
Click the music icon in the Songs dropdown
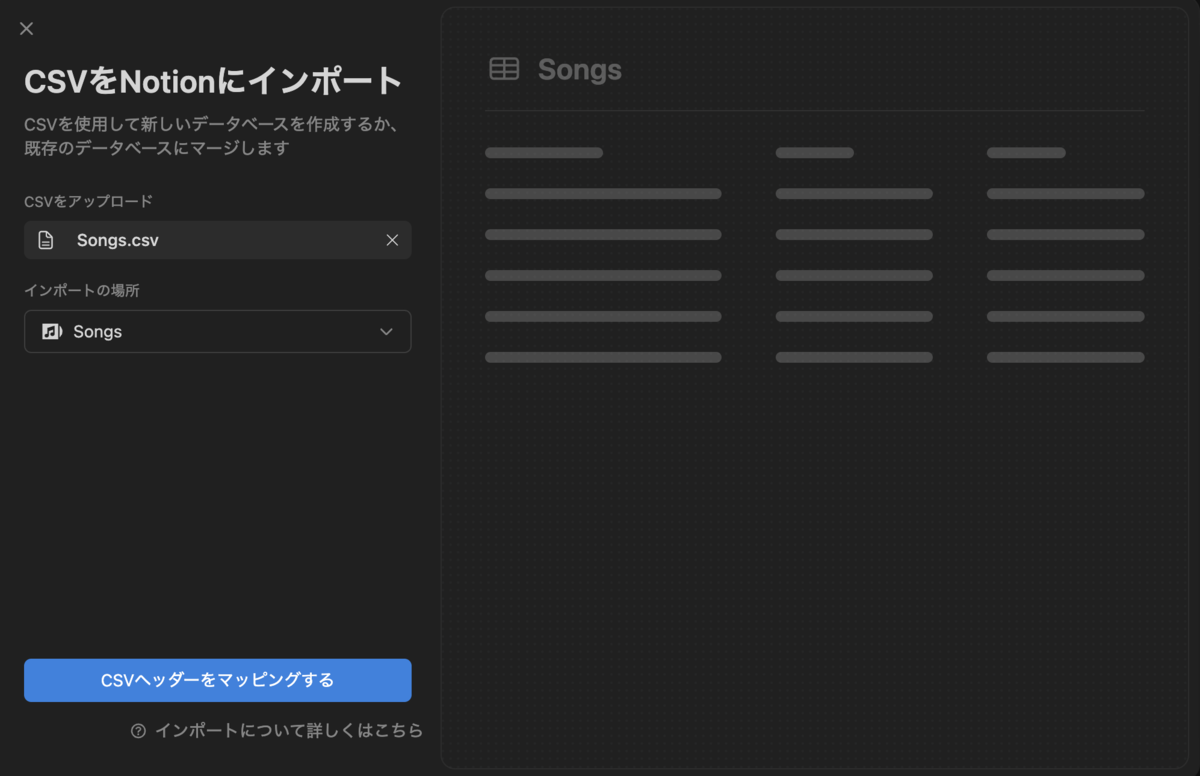point(52,332)
